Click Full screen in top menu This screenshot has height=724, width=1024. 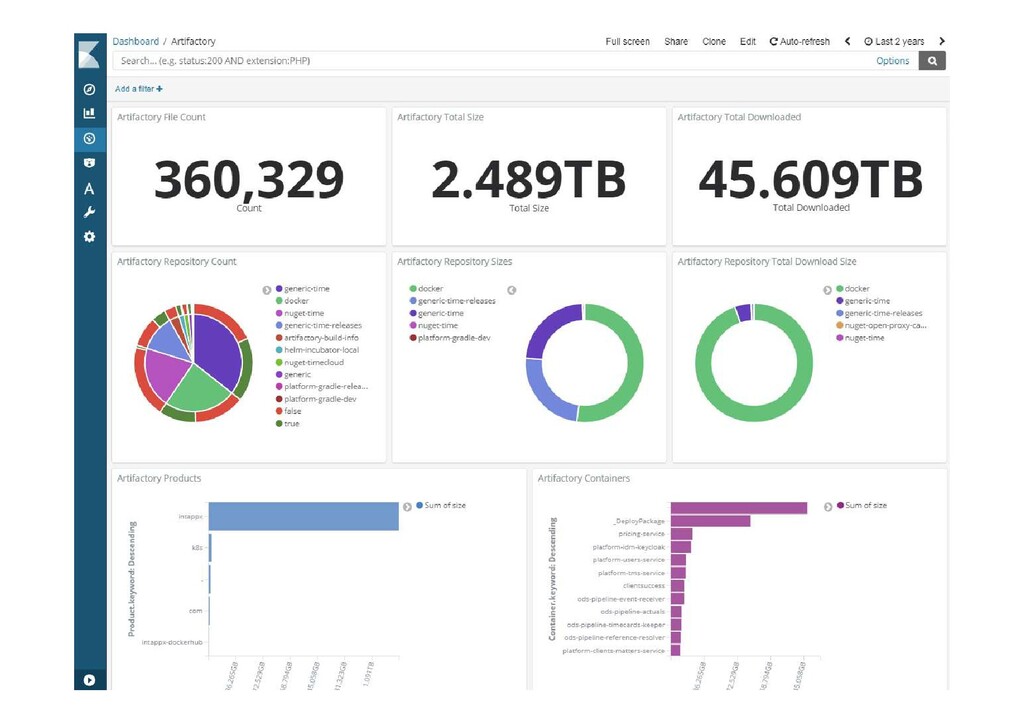[x=627, y=41]
